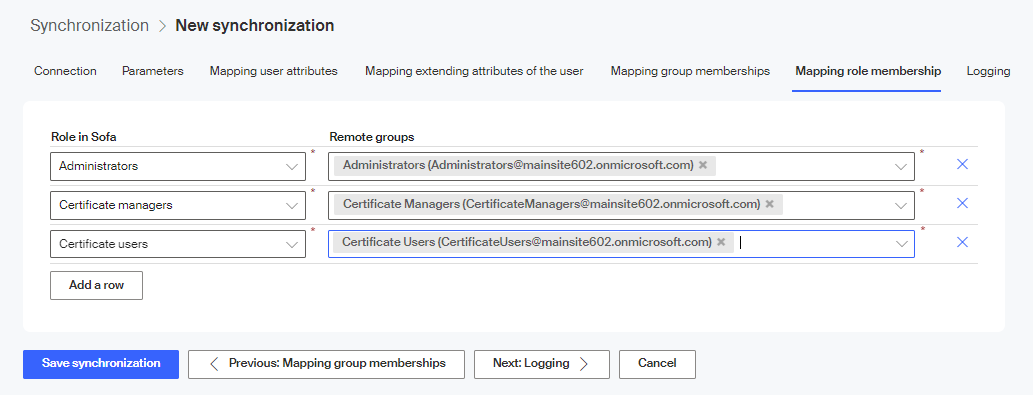Viewport: 1033px width, 395px height.
Task: Delete the Certificate managers mapping row
Action: click(962, 203)
